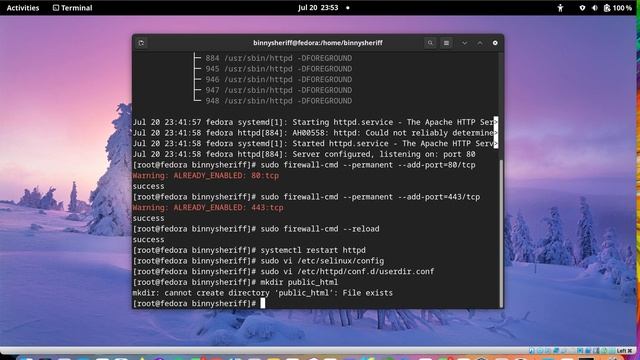Open the accessibility menu icon
Image resolution: width=640 pixels, height=360 pixels.
[560, 8]
